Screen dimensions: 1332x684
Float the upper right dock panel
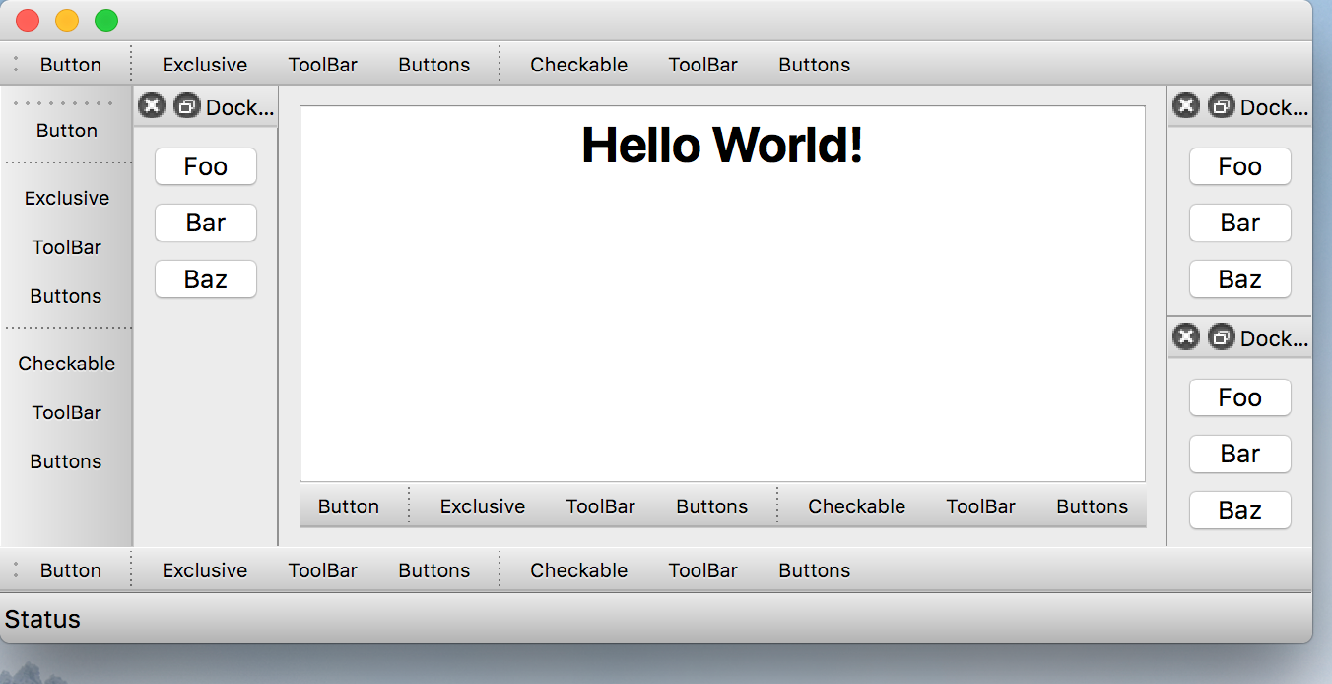pyautogui.click(x=1220, y=105)
